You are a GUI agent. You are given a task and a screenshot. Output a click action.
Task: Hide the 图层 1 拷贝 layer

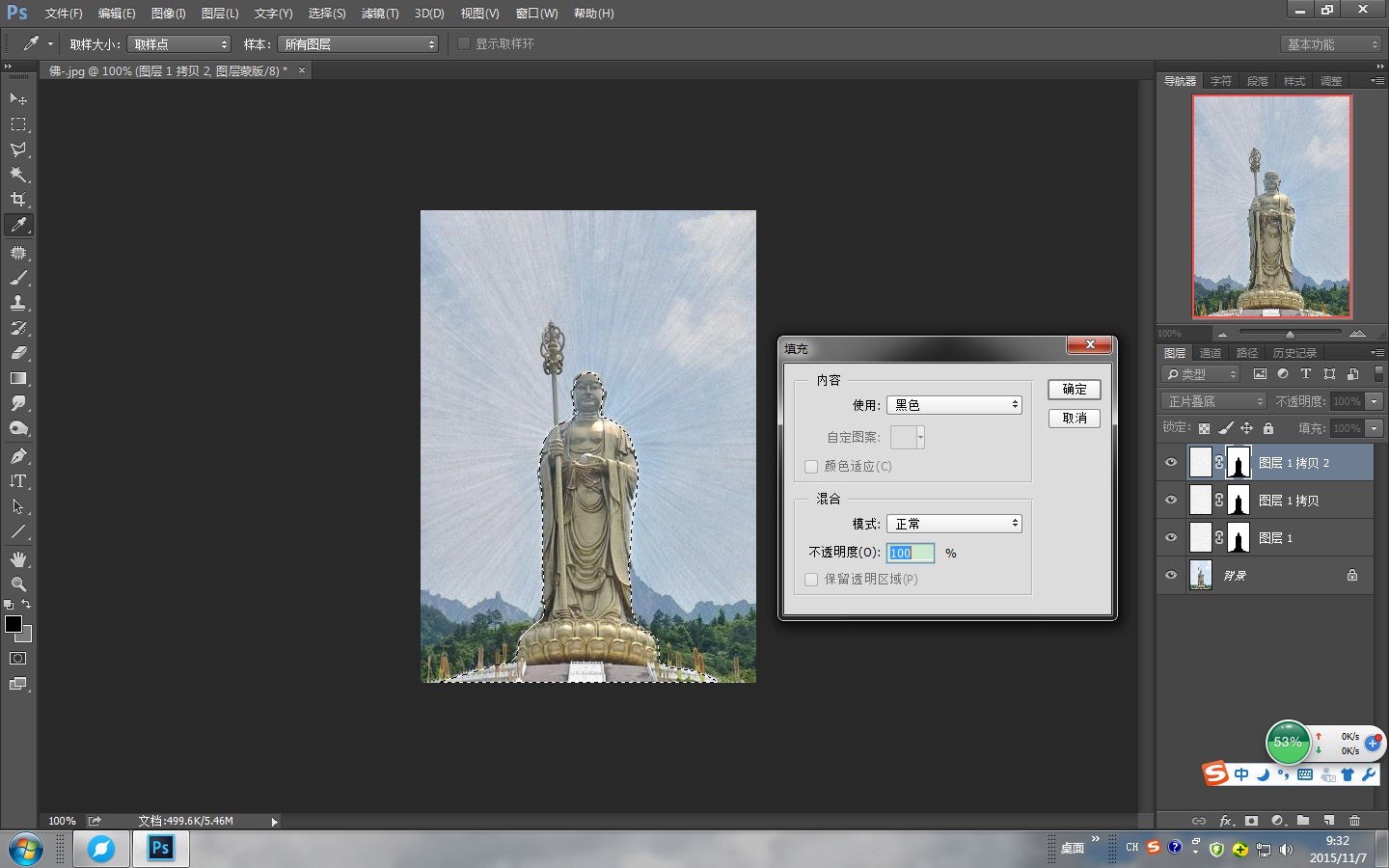(1171, 501)
